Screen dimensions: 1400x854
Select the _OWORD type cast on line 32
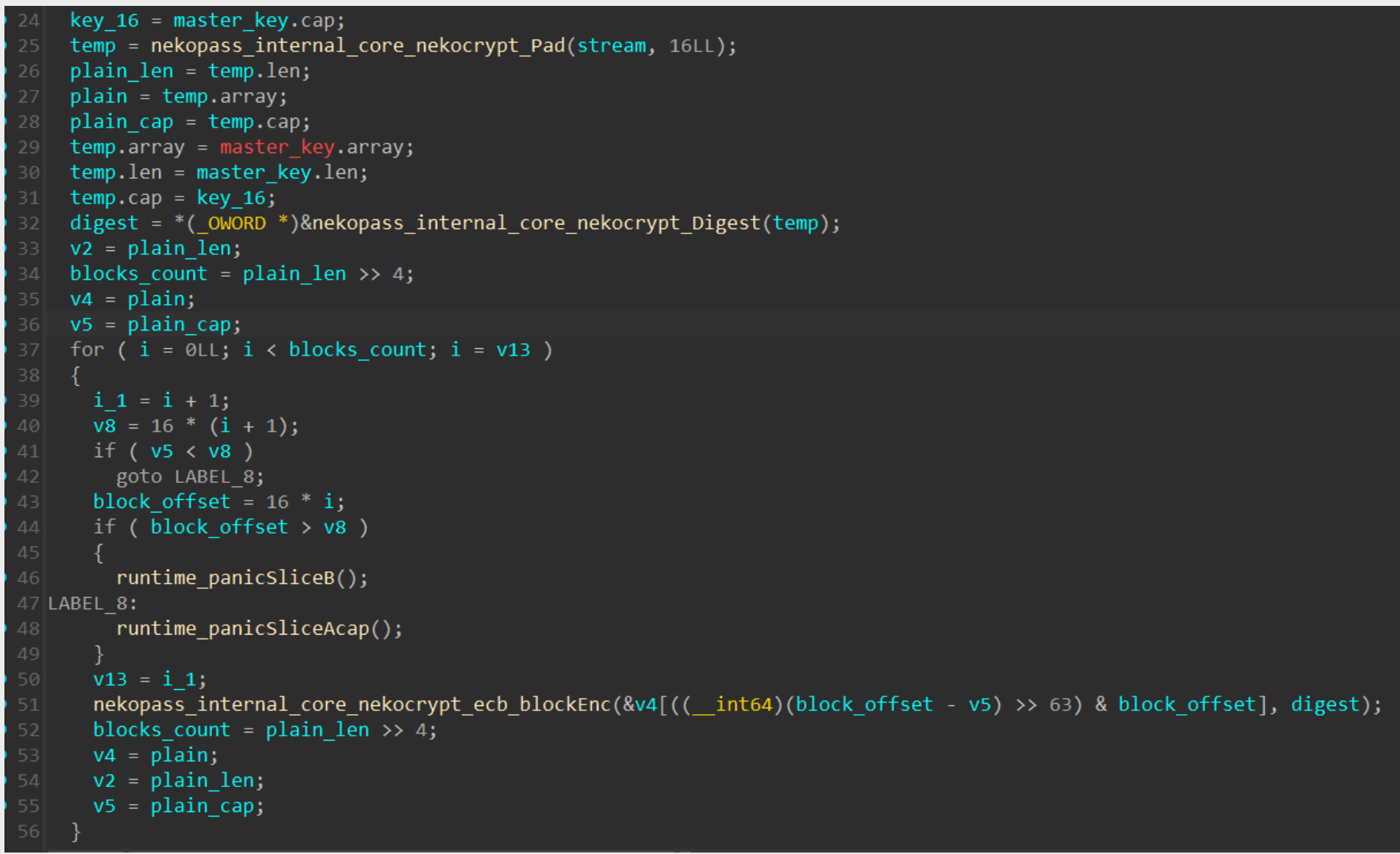click(x=236, y=223)
